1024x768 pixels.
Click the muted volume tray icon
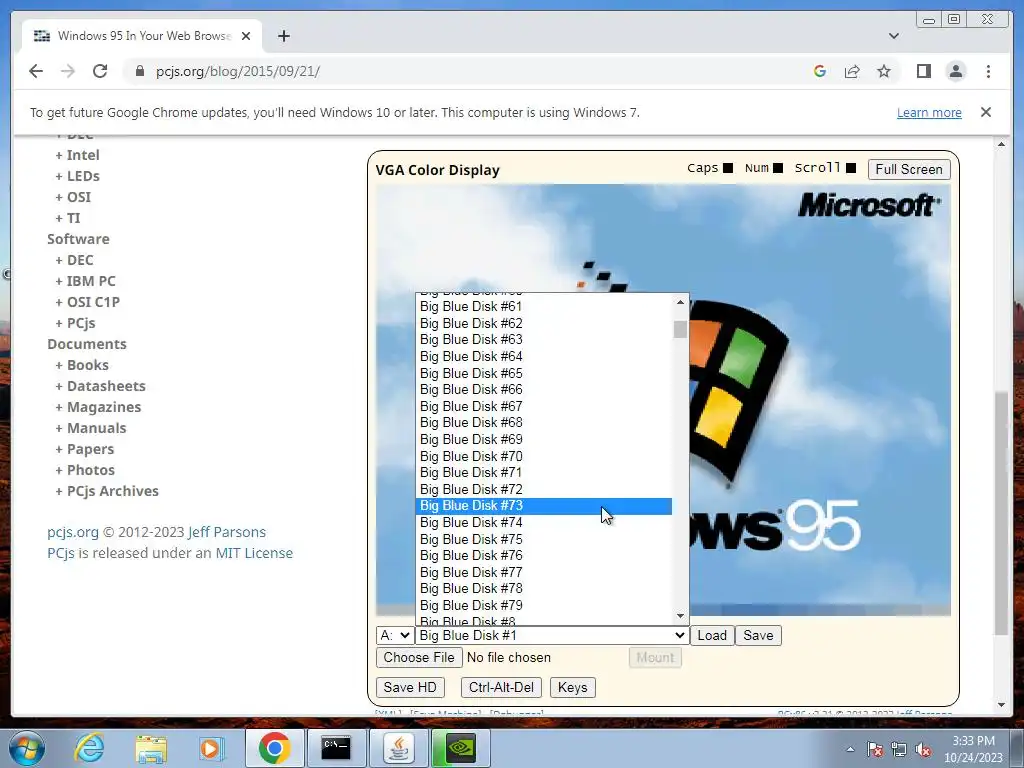(x=923, y=749)
